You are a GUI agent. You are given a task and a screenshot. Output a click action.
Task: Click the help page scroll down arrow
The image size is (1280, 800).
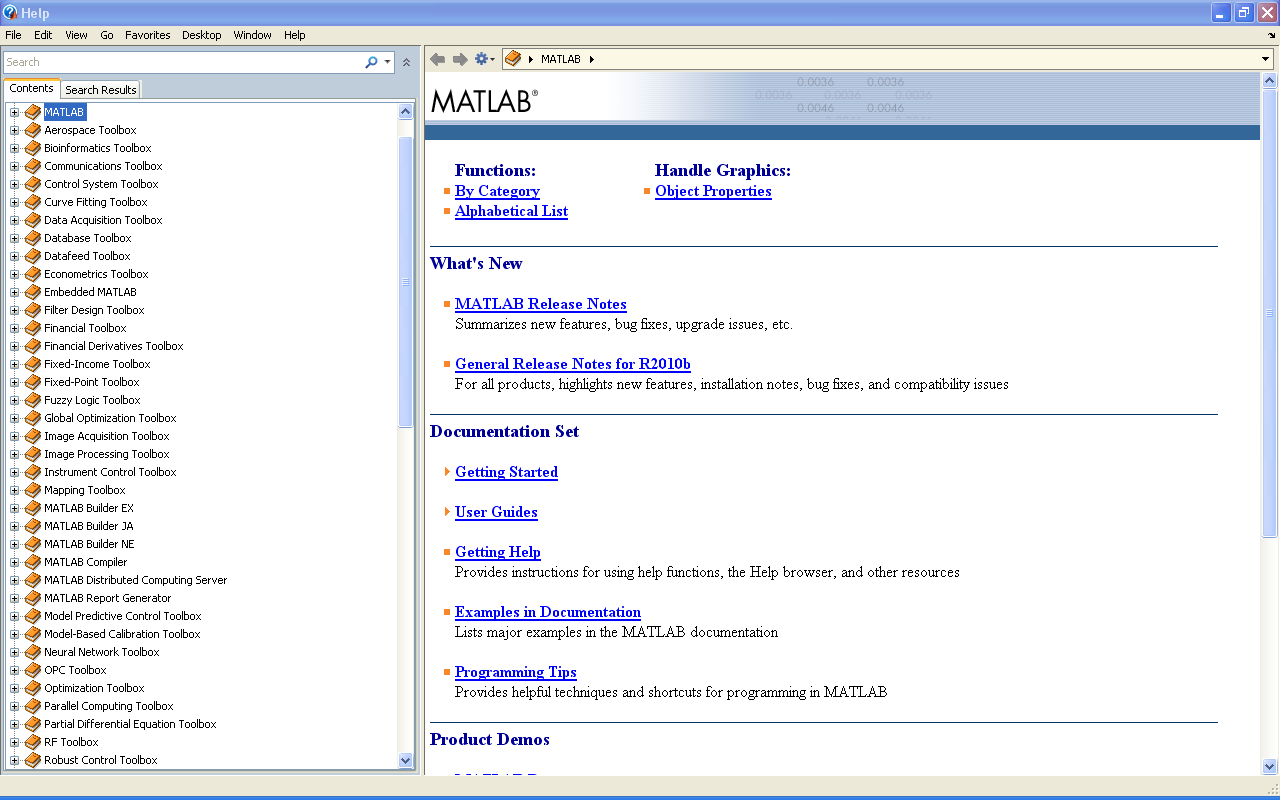(x=1269, y=767)
